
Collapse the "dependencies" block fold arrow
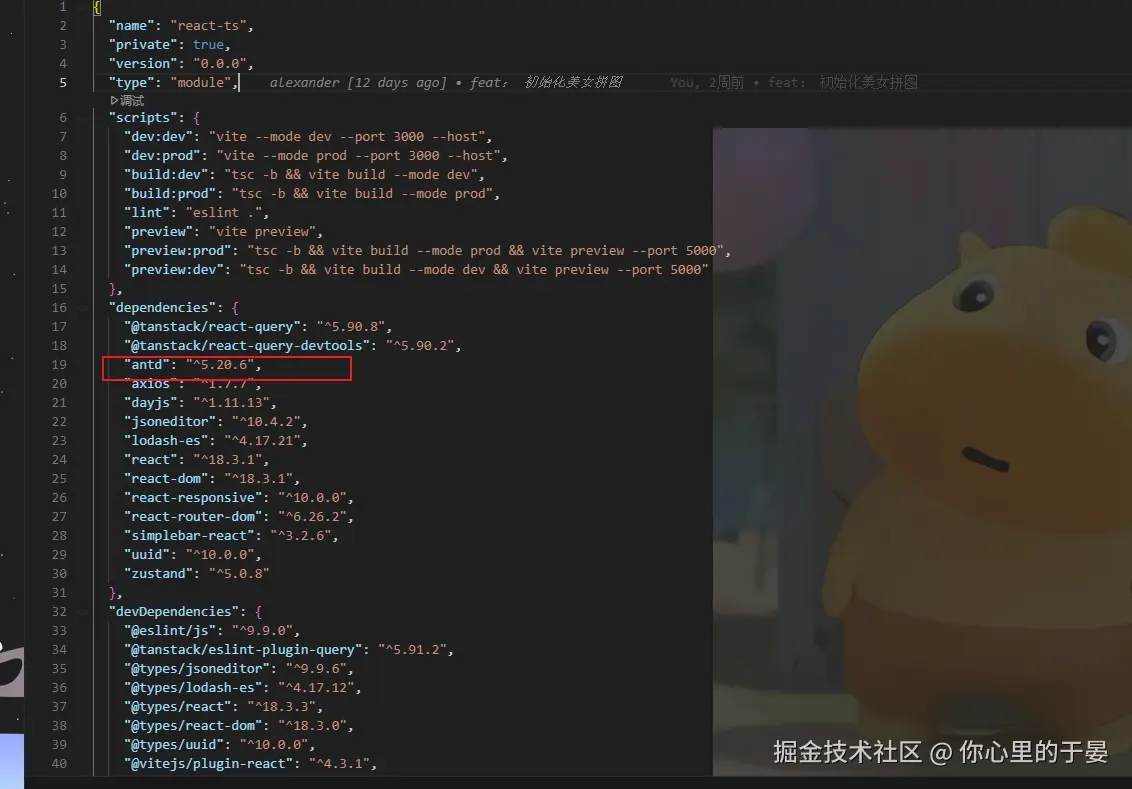[x=82, y=308]
